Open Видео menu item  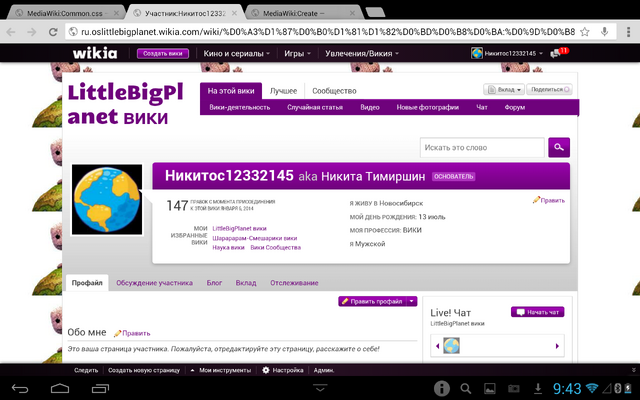pos(370,107)
